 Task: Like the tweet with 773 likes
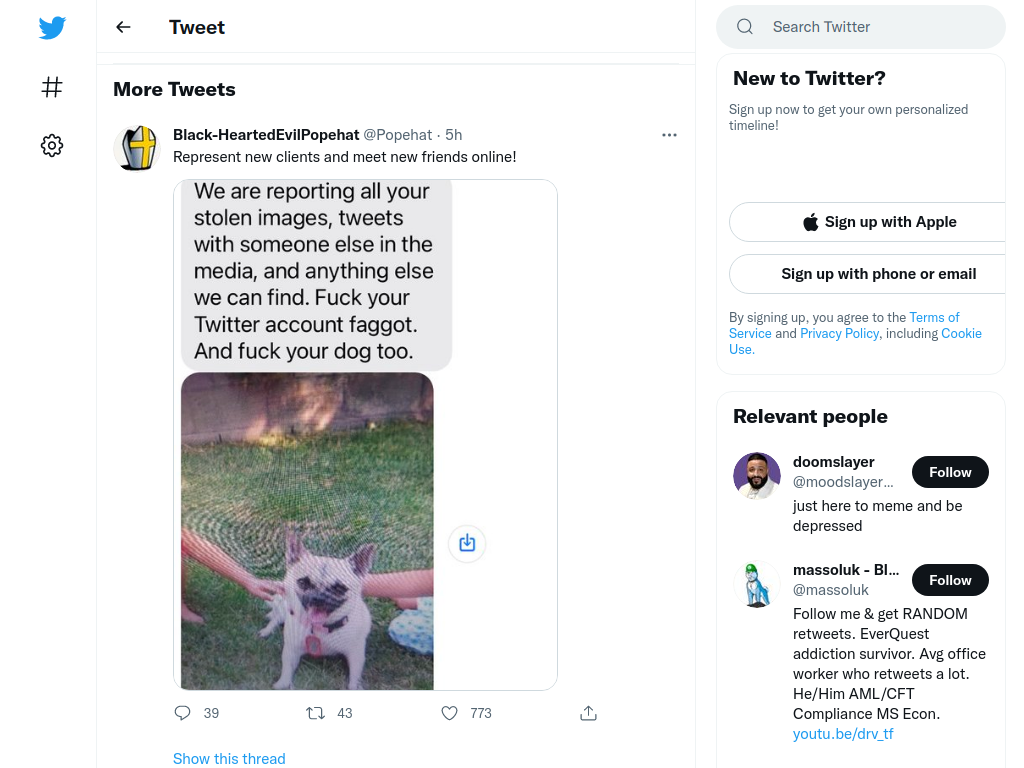(449, 713)
